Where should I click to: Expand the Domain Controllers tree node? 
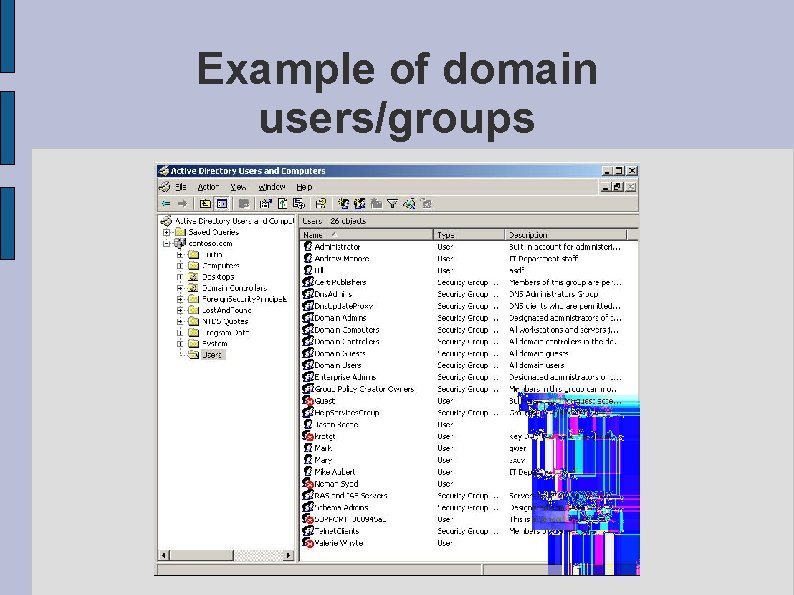pos(179,288)
